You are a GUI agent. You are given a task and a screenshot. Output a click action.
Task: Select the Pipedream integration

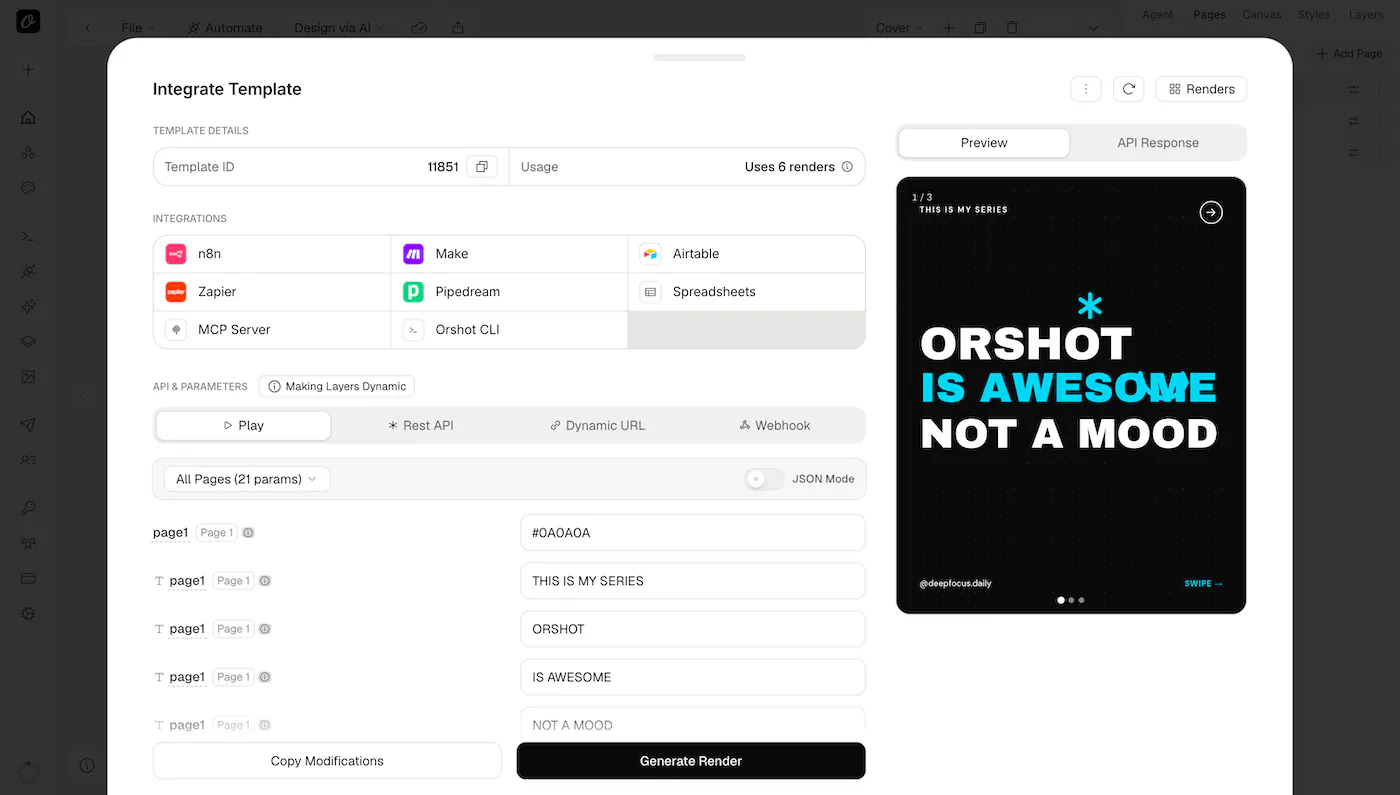509,292
